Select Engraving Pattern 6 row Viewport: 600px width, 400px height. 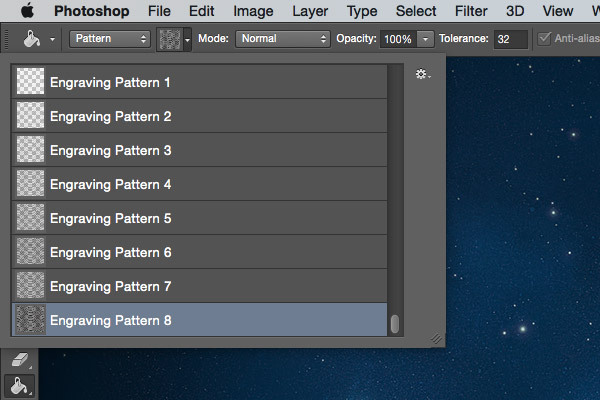[x=199, y=252]
